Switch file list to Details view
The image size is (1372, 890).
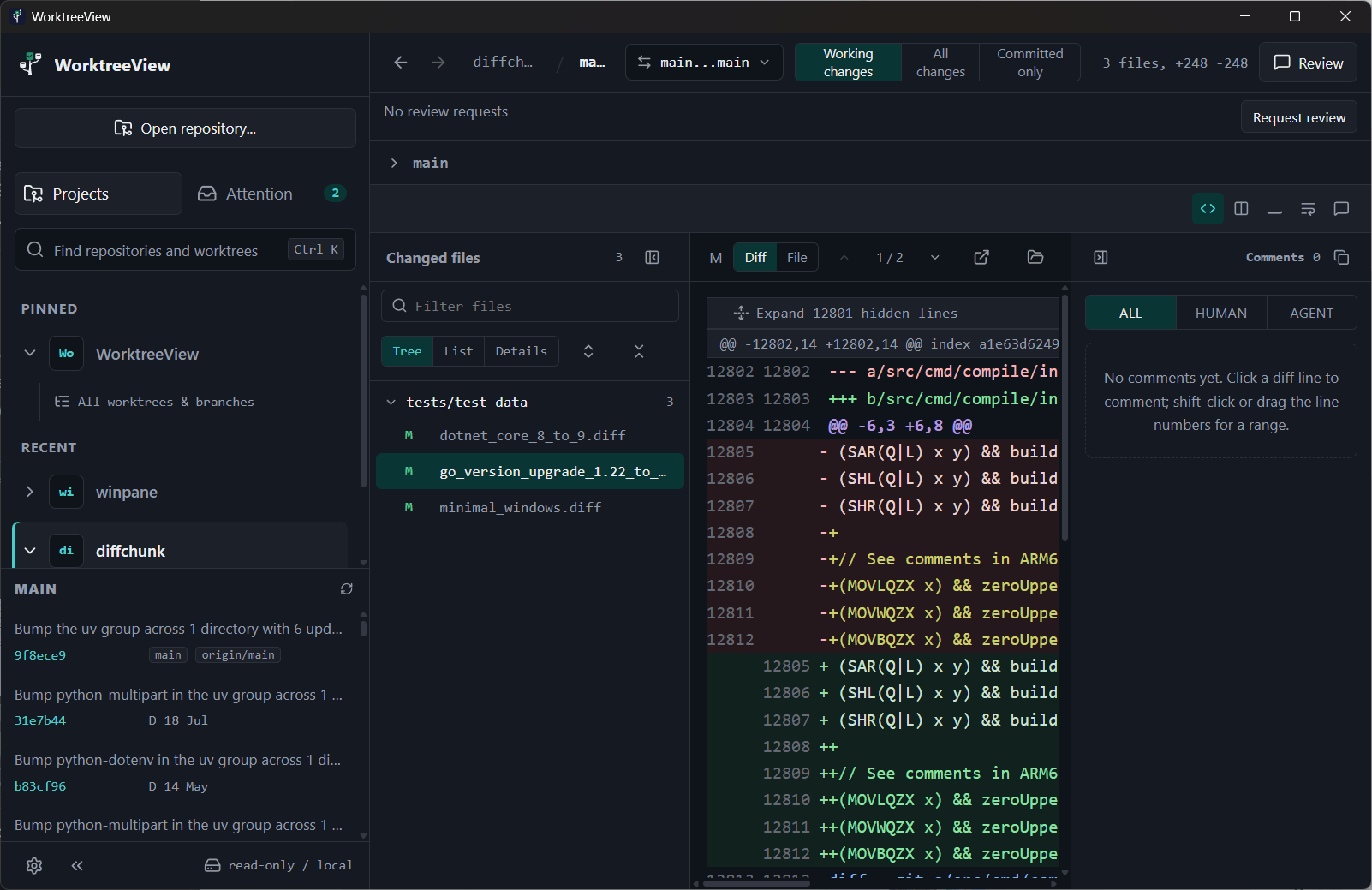tap(521, 351)
